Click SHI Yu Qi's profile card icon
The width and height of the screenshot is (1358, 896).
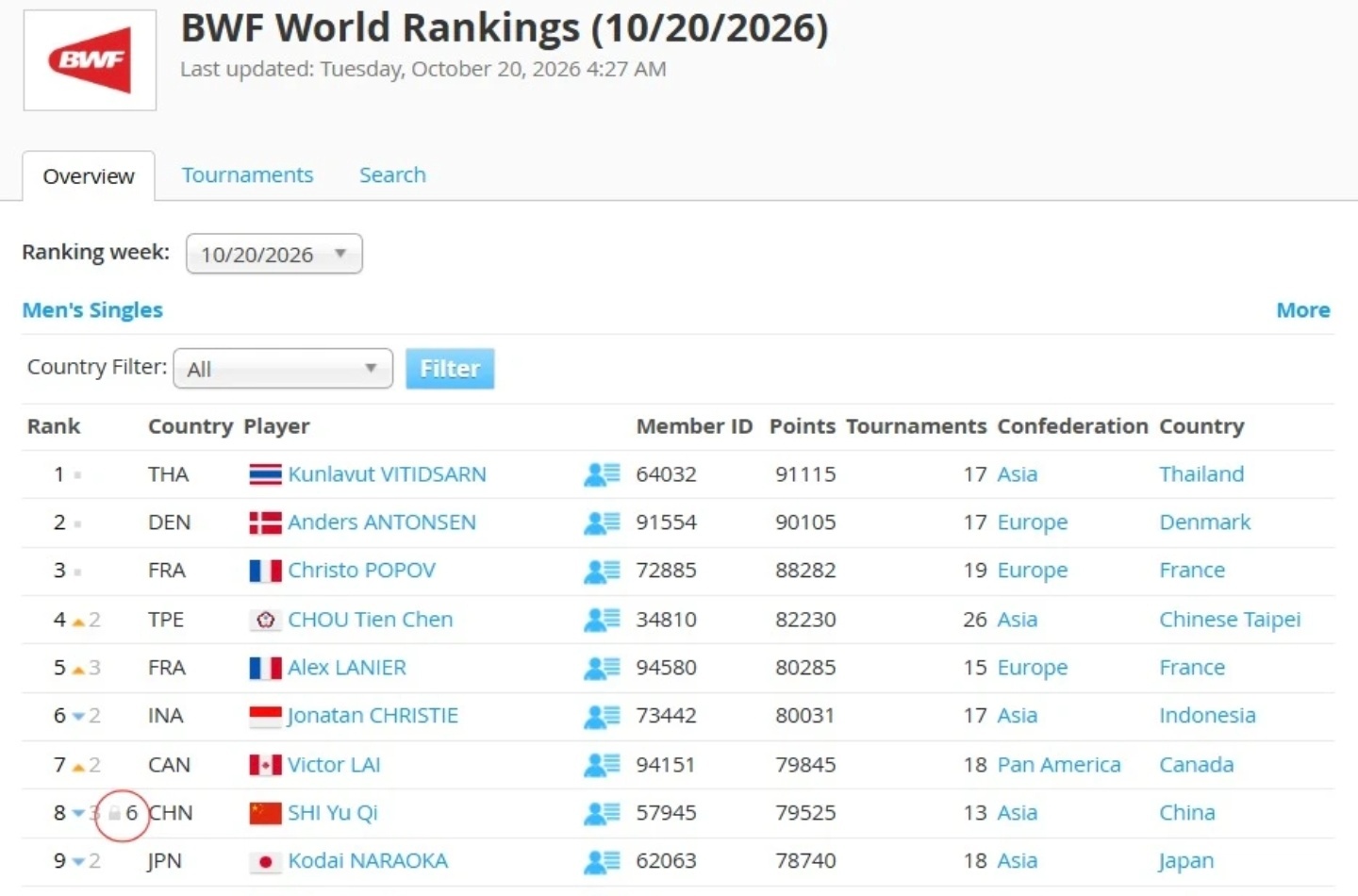pos(602,813)
